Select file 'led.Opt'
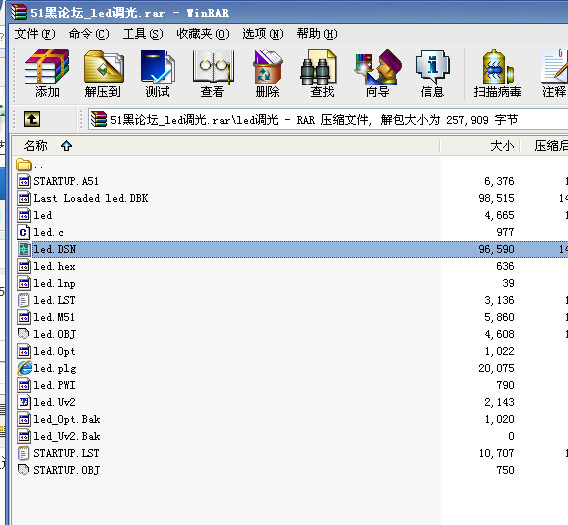568x525 pixels. (54, 351)
